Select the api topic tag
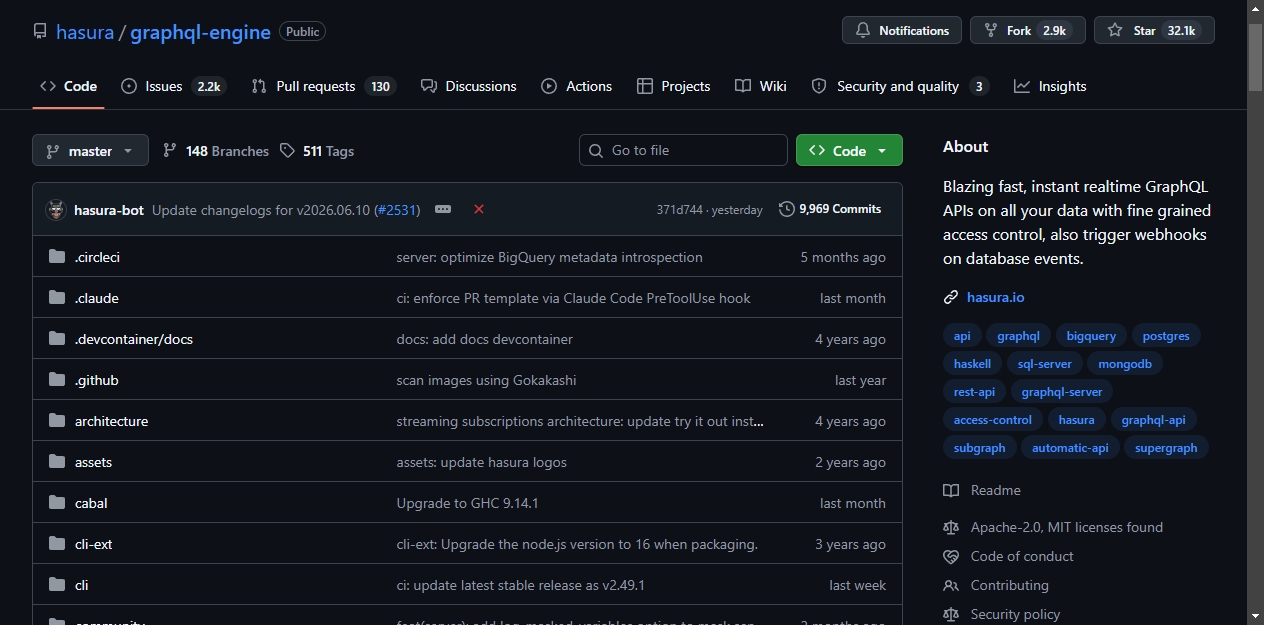 coord(962,336)
